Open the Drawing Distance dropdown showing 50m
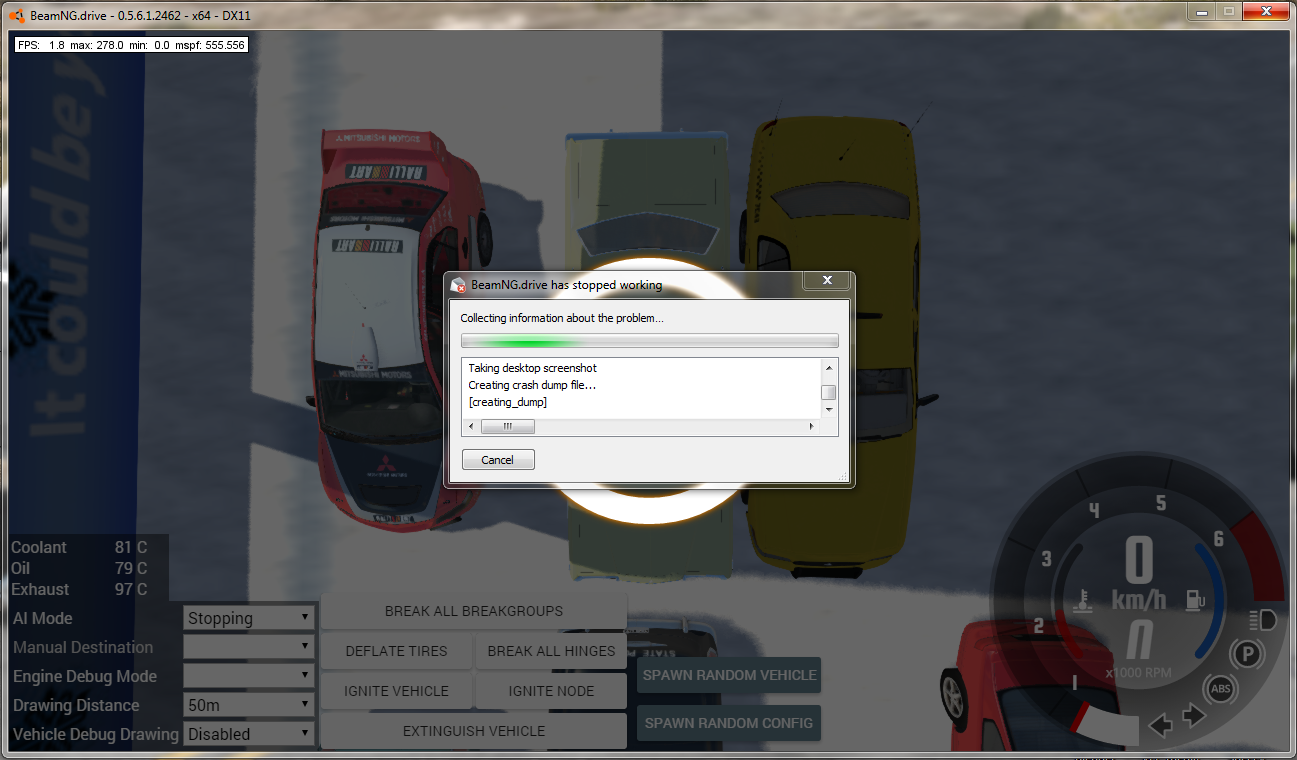Viewport: 1297px width, 760px height. point(249,705)
